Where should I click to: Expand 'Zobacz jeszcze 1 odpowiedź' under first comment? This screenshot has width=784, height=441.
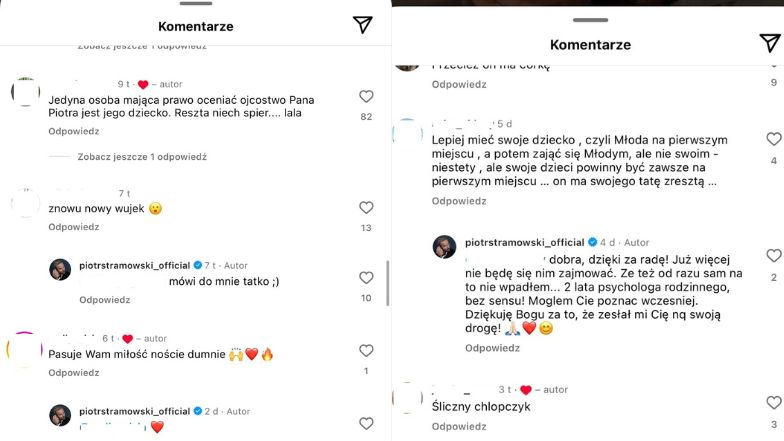(142, 157)
